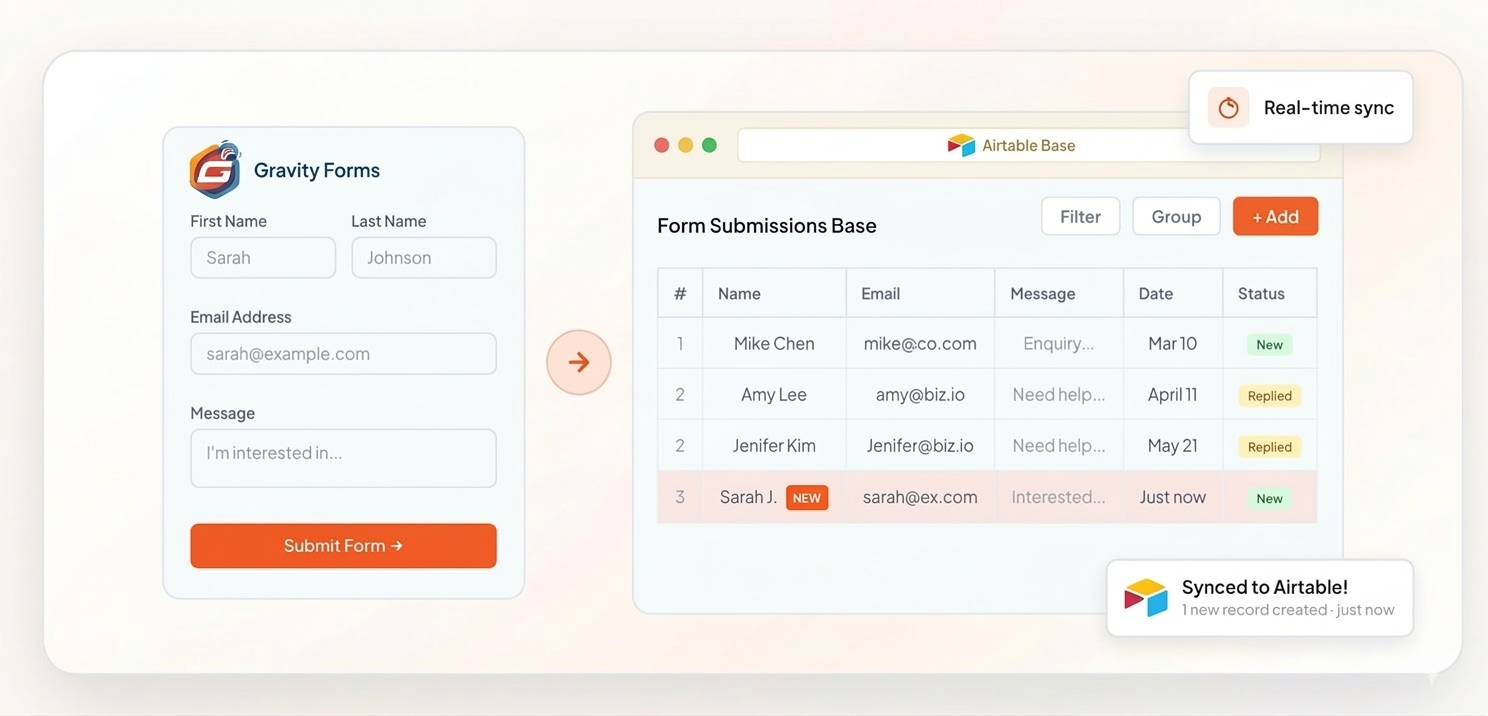Click the New status tag in Sarah J. row
The width and height of the screenshot is (1488, 716).
point(1270,499)
